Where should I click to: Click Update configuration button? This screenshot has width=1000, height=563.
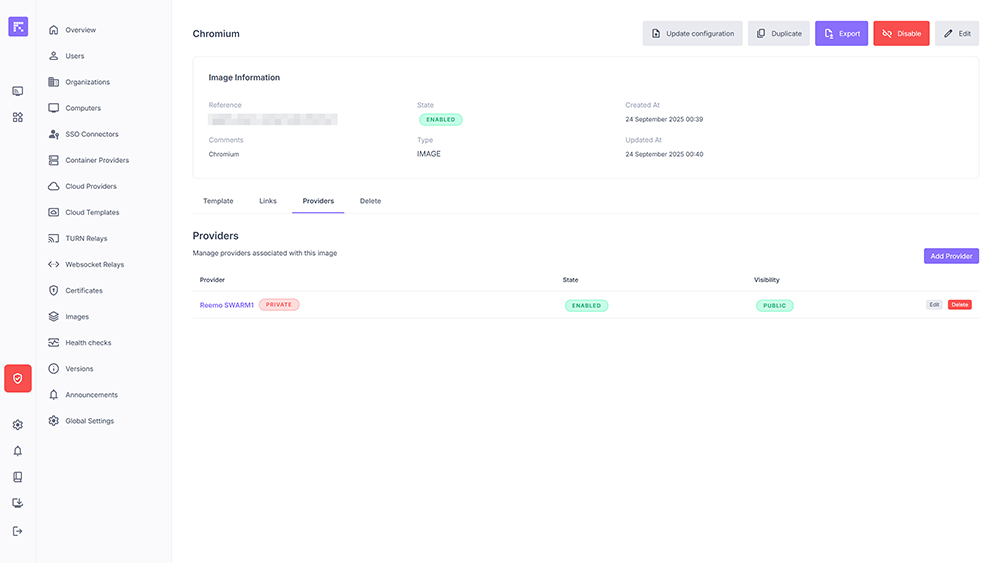coord(692,34)
